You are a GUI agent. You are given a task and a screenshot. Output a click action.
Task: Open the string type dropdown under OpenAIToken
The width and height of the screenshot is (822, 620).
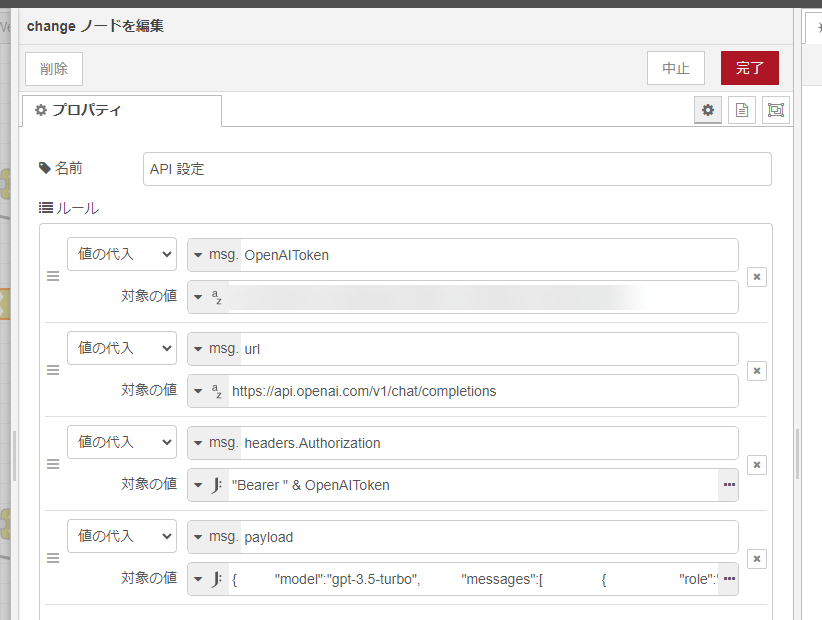[x=209, y=296]
